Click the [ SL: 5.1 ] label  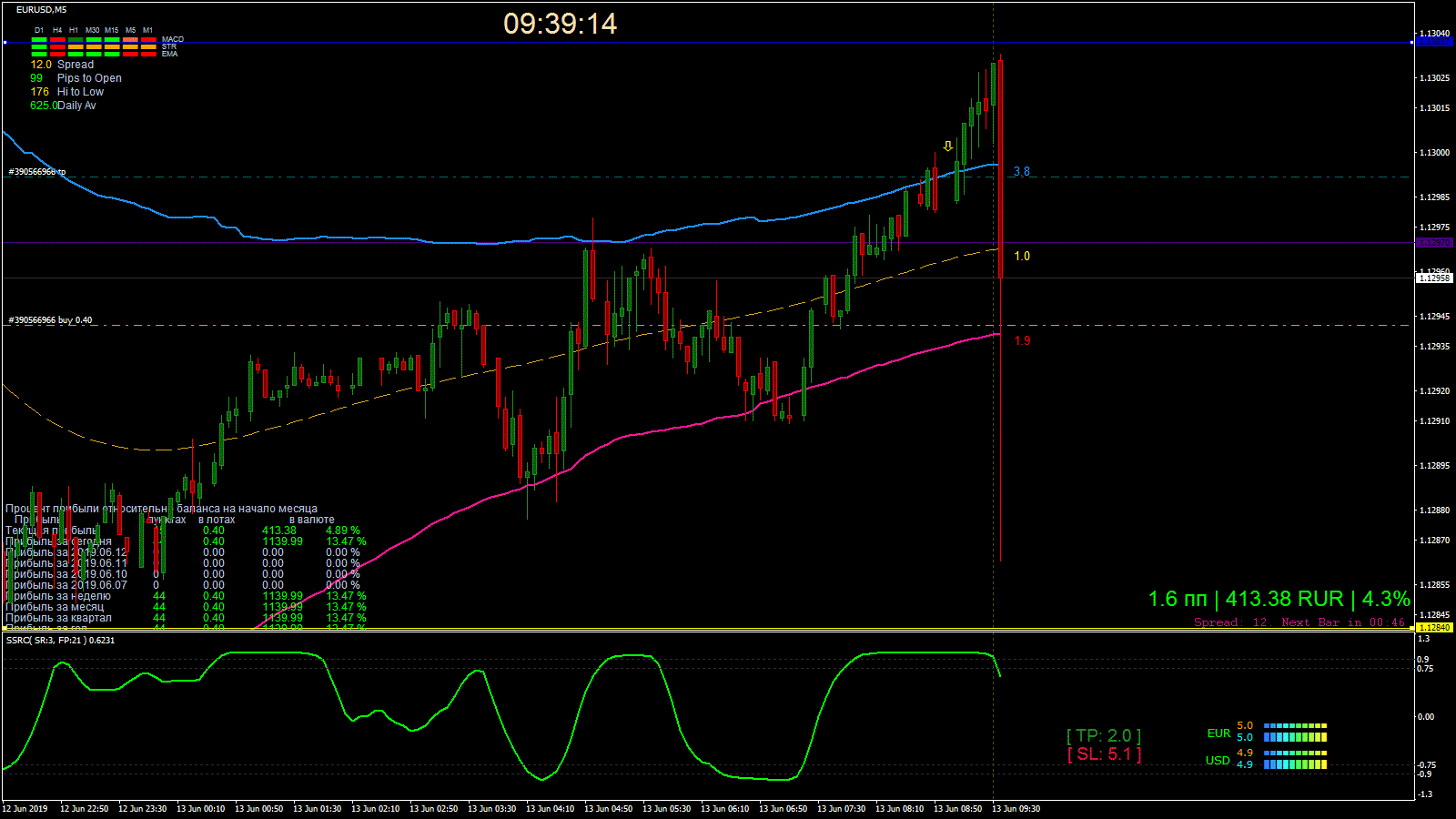pos(1104,754)
